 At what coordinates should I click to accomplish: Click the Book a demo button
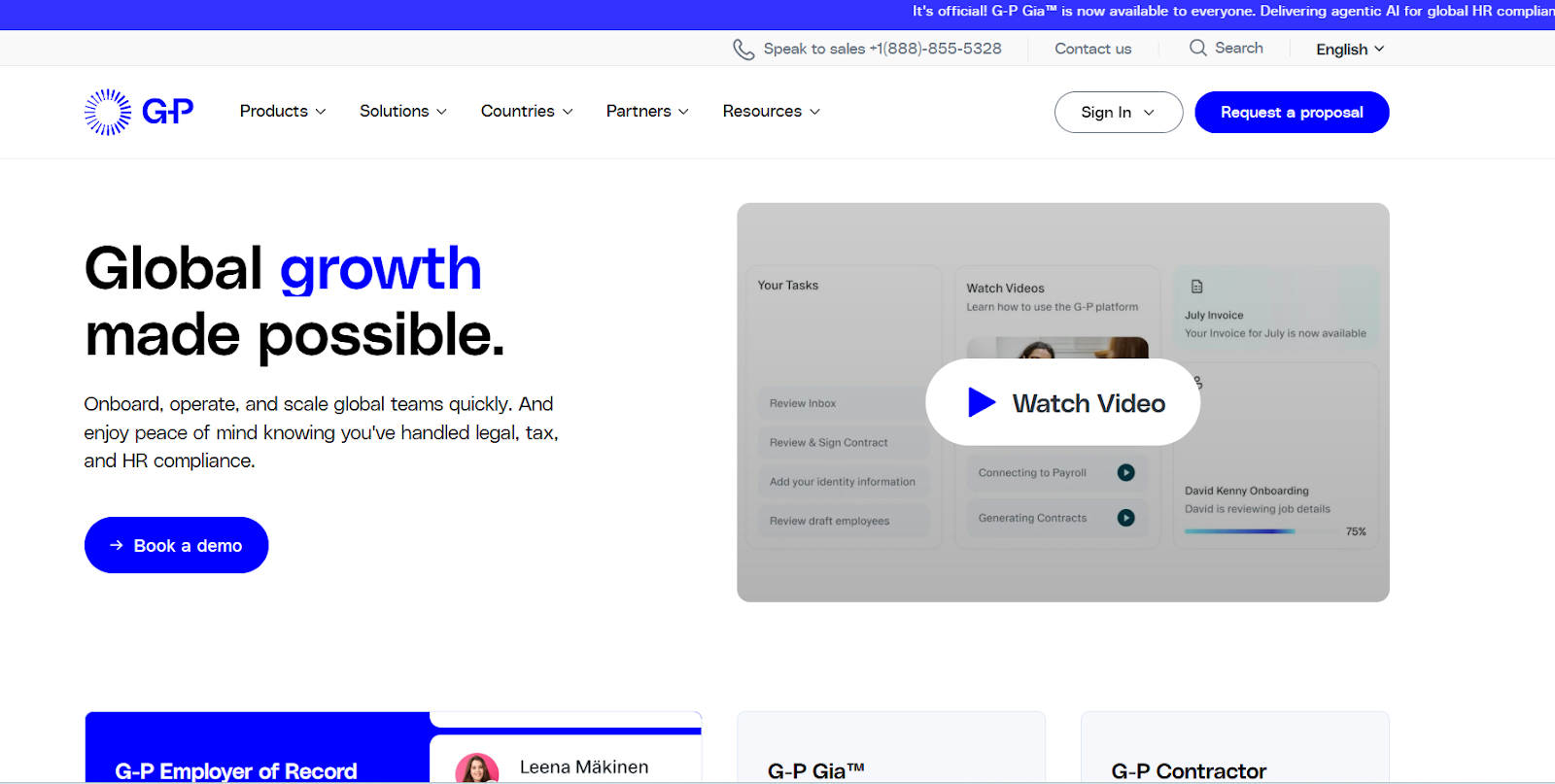coord(176,545)
